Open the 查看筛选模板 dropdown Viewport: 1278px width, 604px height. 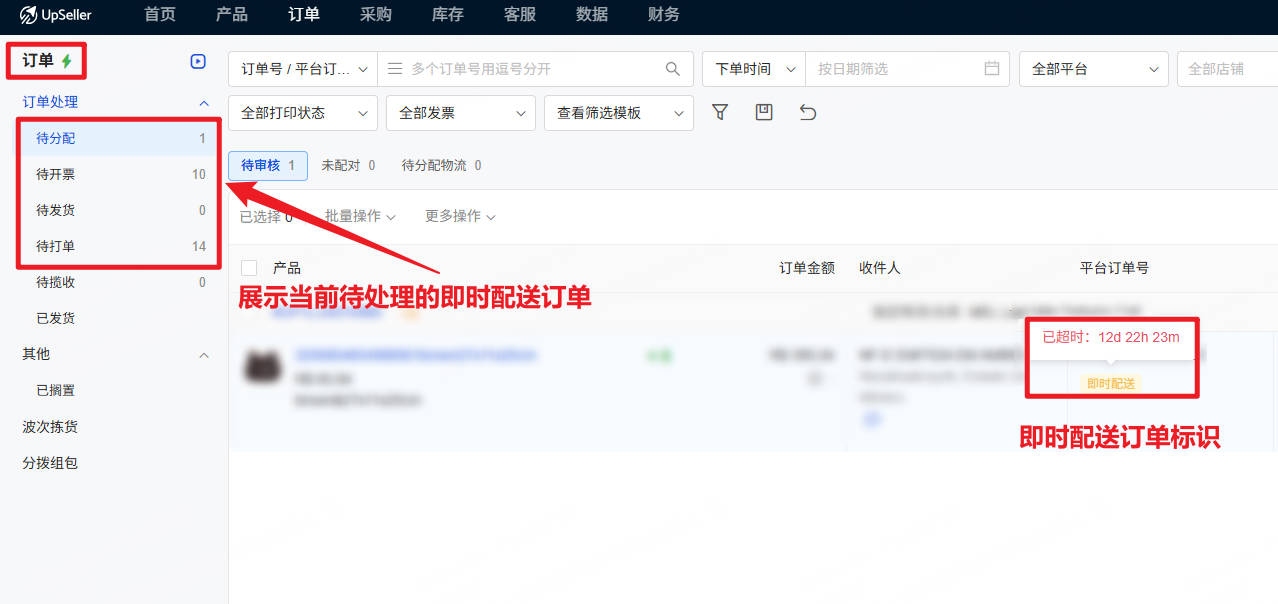tap(619, 113)
